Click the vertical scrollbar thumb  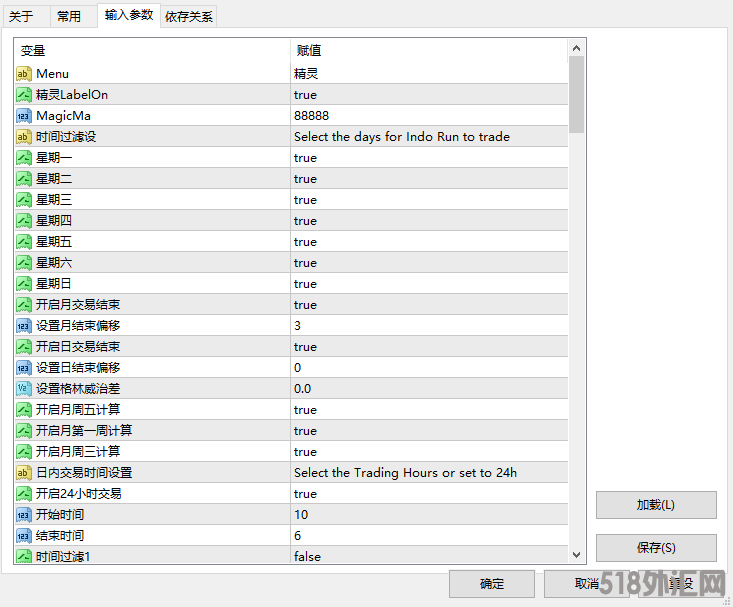point(576,95)
